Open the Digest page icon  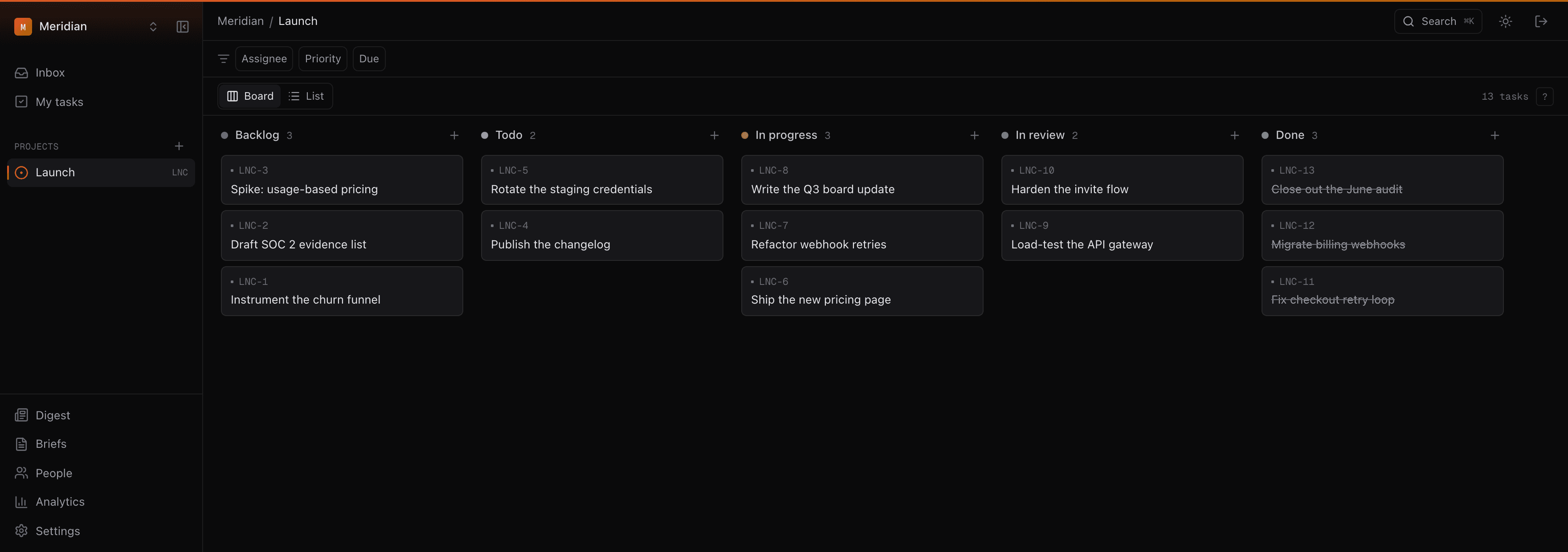click(21, 415)
